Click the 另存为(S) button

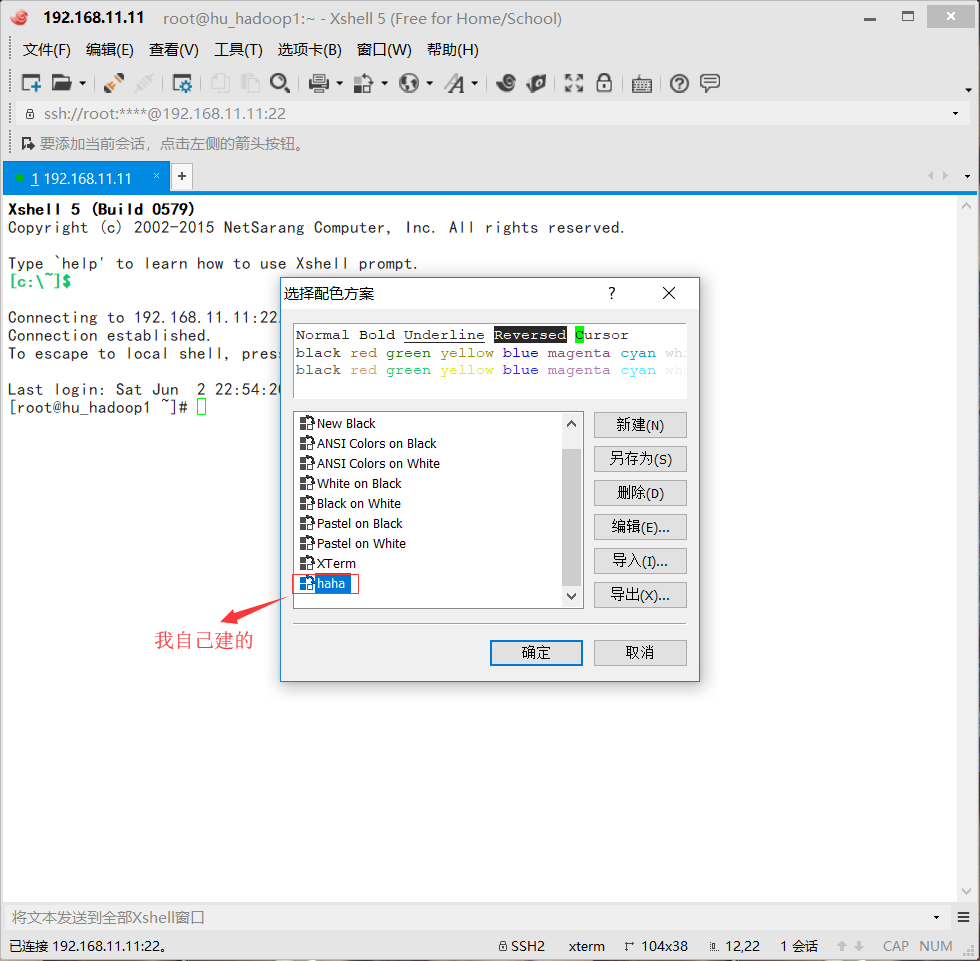[x=640, y=459]
